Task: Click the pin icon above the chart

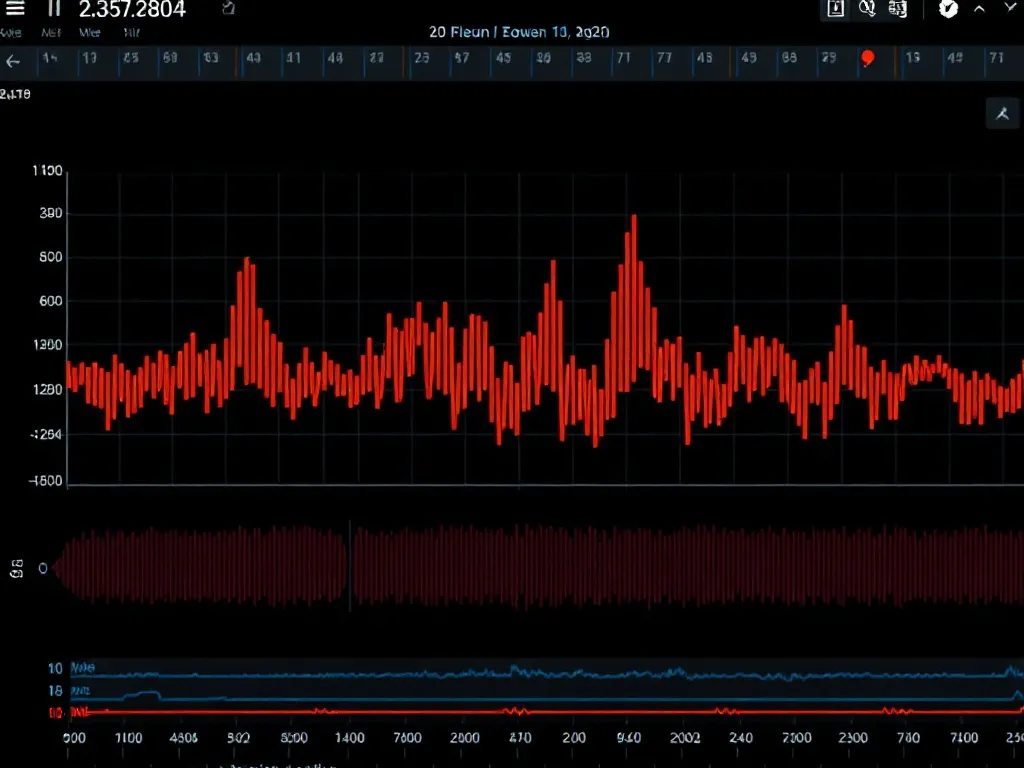Action: pyautogui.click(x=1002, y=114)
